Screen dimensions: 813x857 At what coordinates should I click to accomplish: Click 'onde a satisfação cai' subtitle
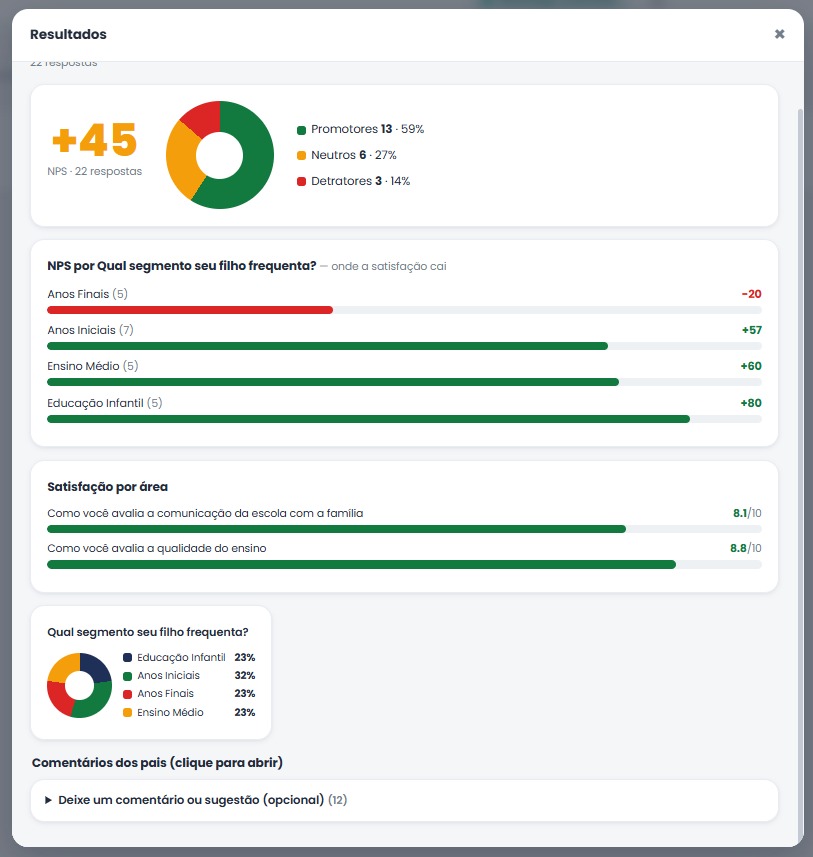point(389,266)
